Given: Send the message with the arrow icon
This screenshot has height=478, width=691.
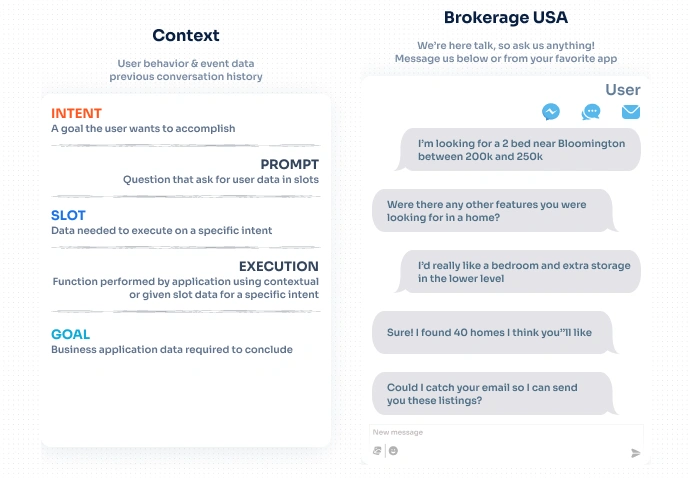Looking at the screenshot, I should click(x=635, y=453).
